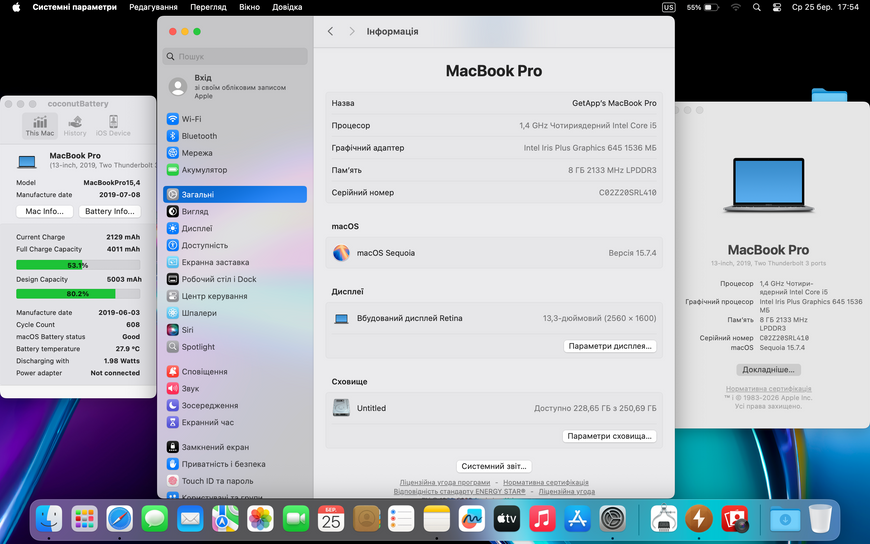The width and height of the screenshot is (870, 544).
Task: Open Звук settings
Action: [235, 389]
